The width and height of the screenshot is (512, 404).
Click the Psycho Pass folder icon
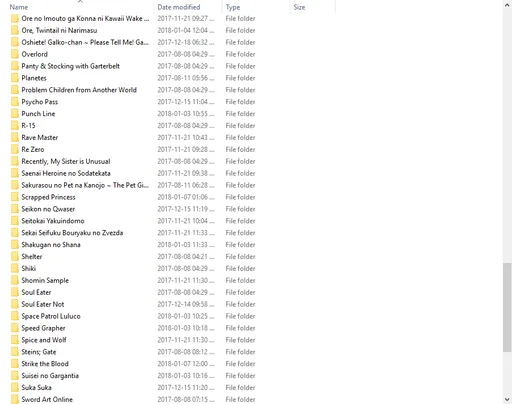(x=15, y=102)
